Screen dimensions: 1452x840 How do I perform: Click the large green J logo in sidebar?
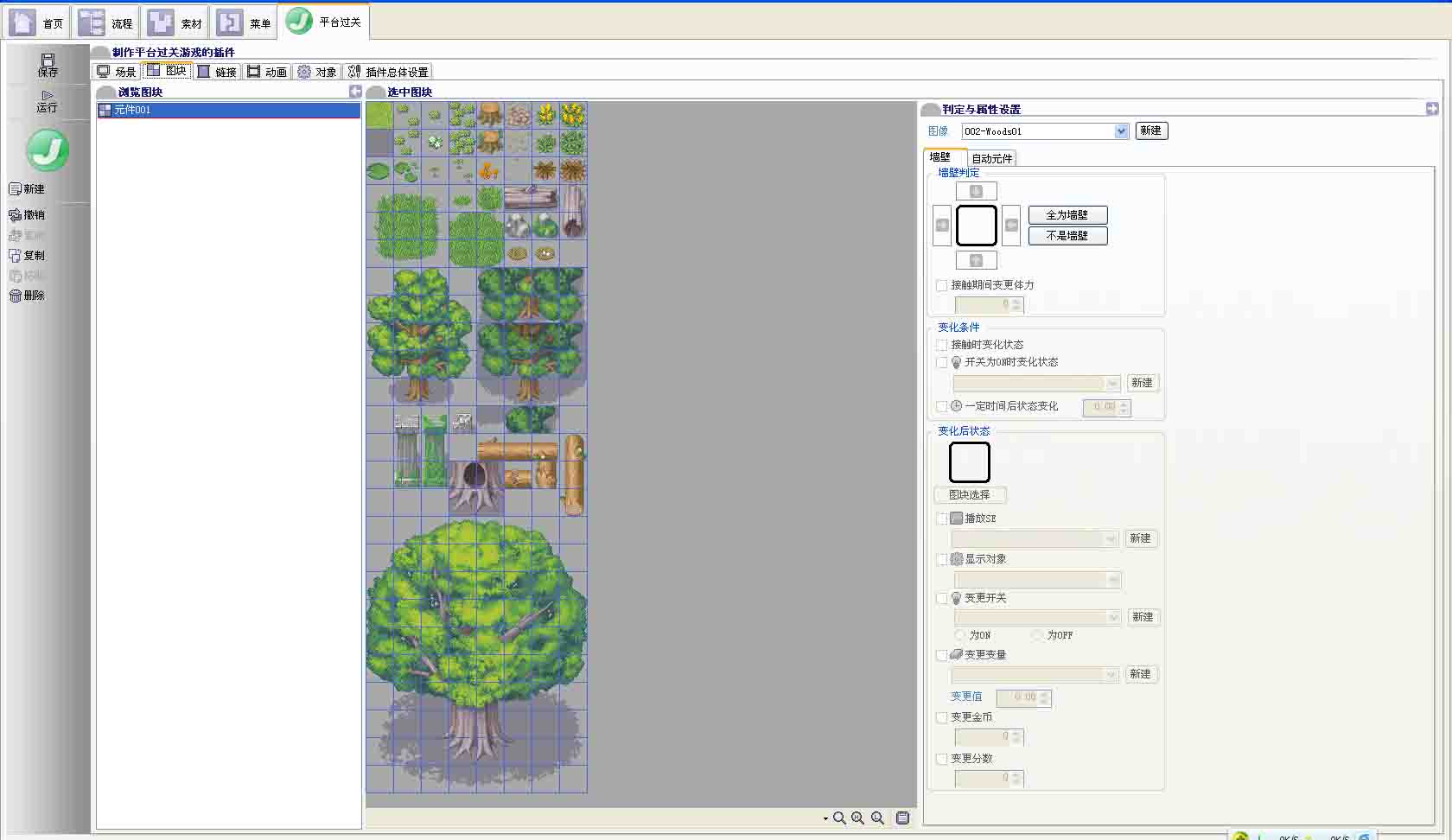(48, 150)
